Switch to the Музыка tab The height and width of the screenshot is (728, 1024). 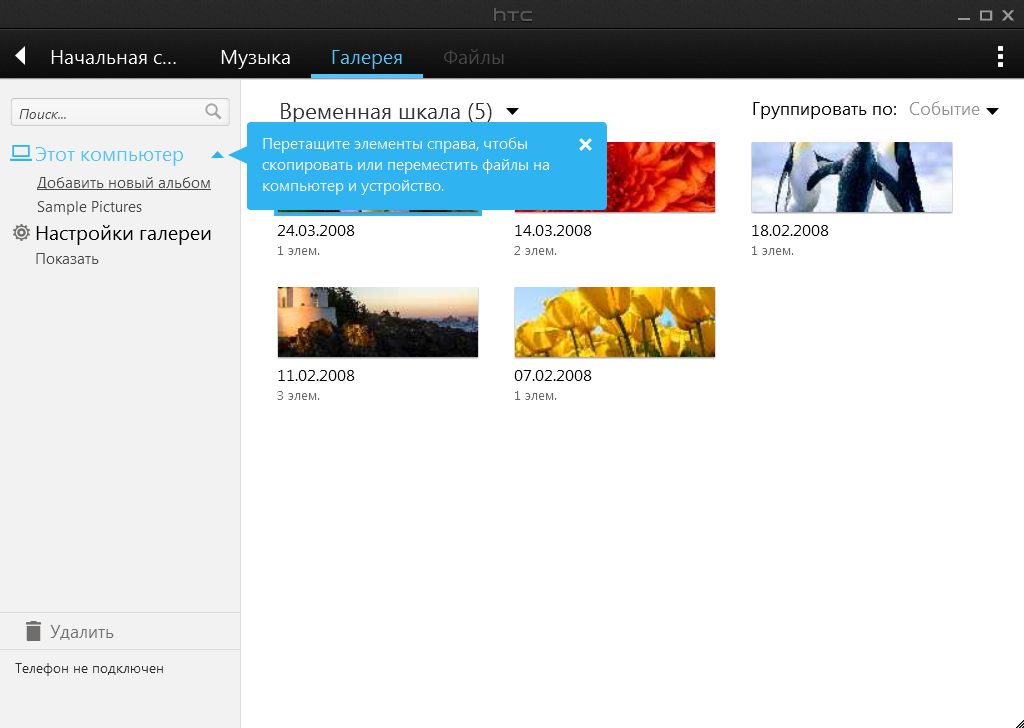coord(255,57)
